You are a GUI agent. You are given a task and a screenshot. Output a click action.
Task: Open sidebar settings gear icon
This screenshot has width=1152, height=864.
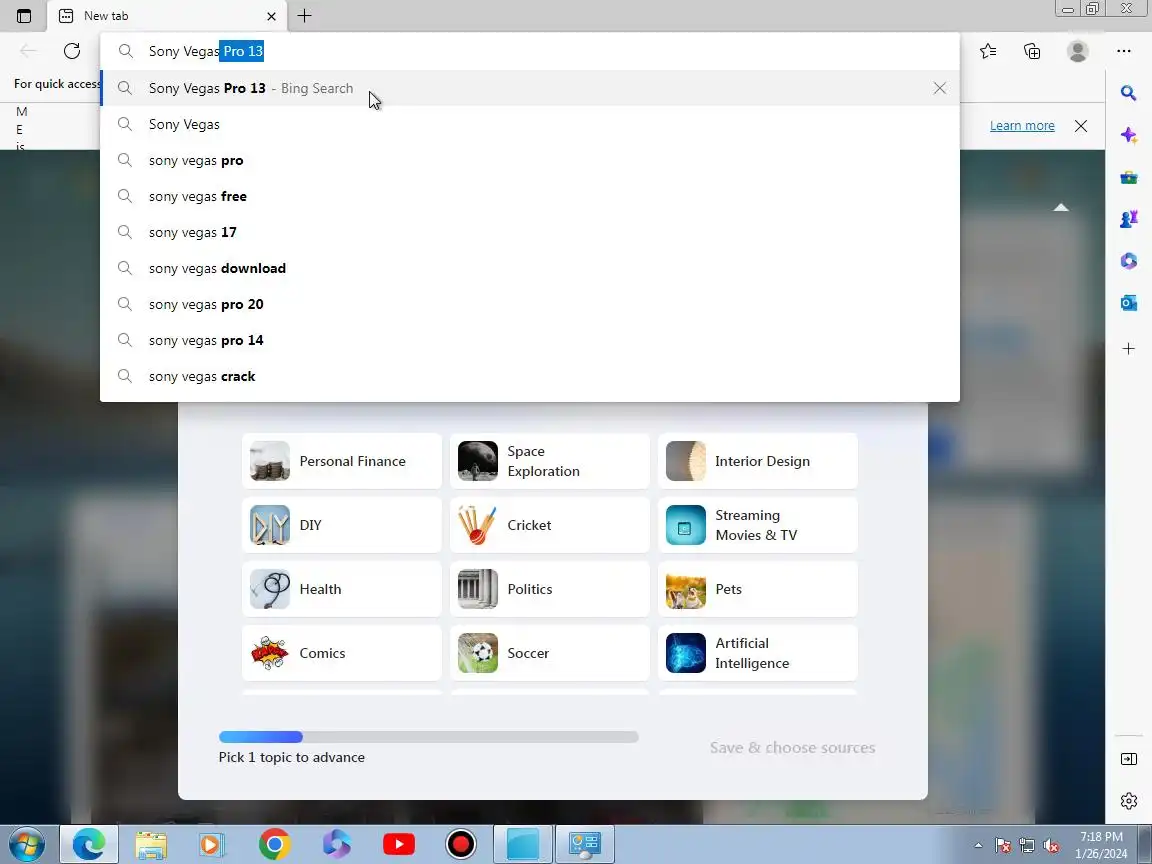click(x=1128, y=801)
